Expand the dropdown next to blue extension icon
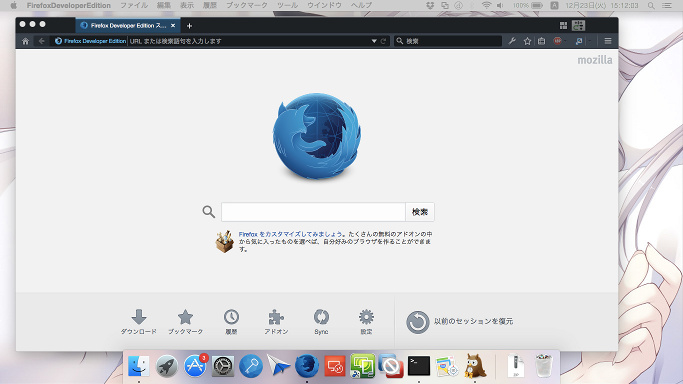683x384 pixels. click(589, 41)
